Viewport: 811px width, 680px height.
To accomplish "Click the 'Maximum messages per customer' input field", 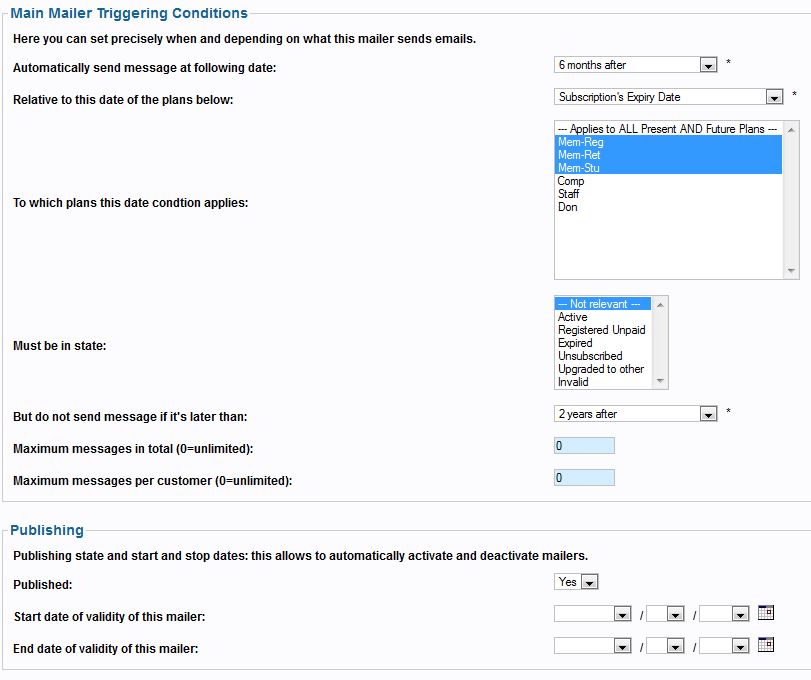I will click(x=584, y=478).
